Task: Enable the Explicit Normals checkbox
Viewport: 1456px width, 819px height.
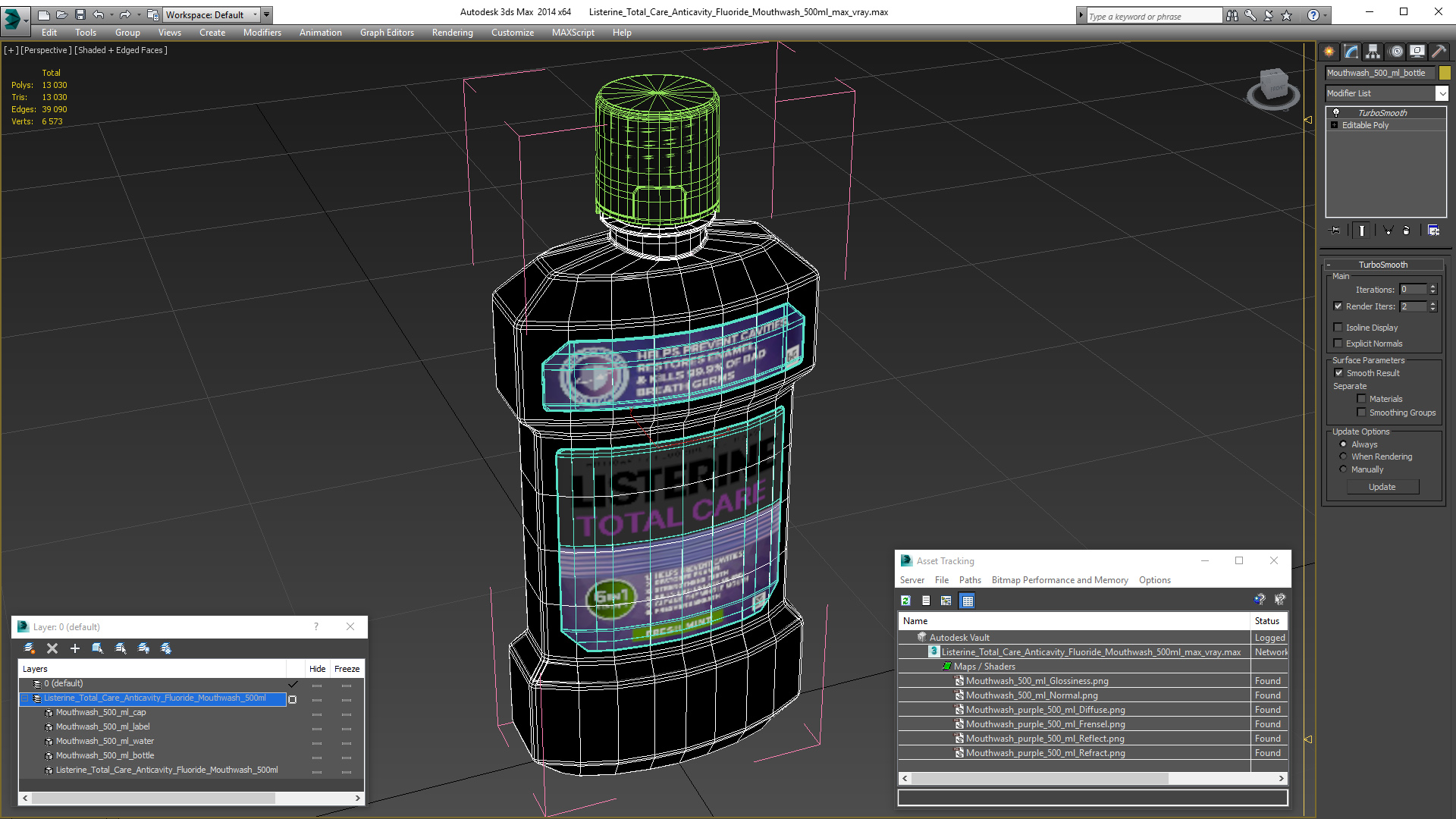Action: point(1338,344)
